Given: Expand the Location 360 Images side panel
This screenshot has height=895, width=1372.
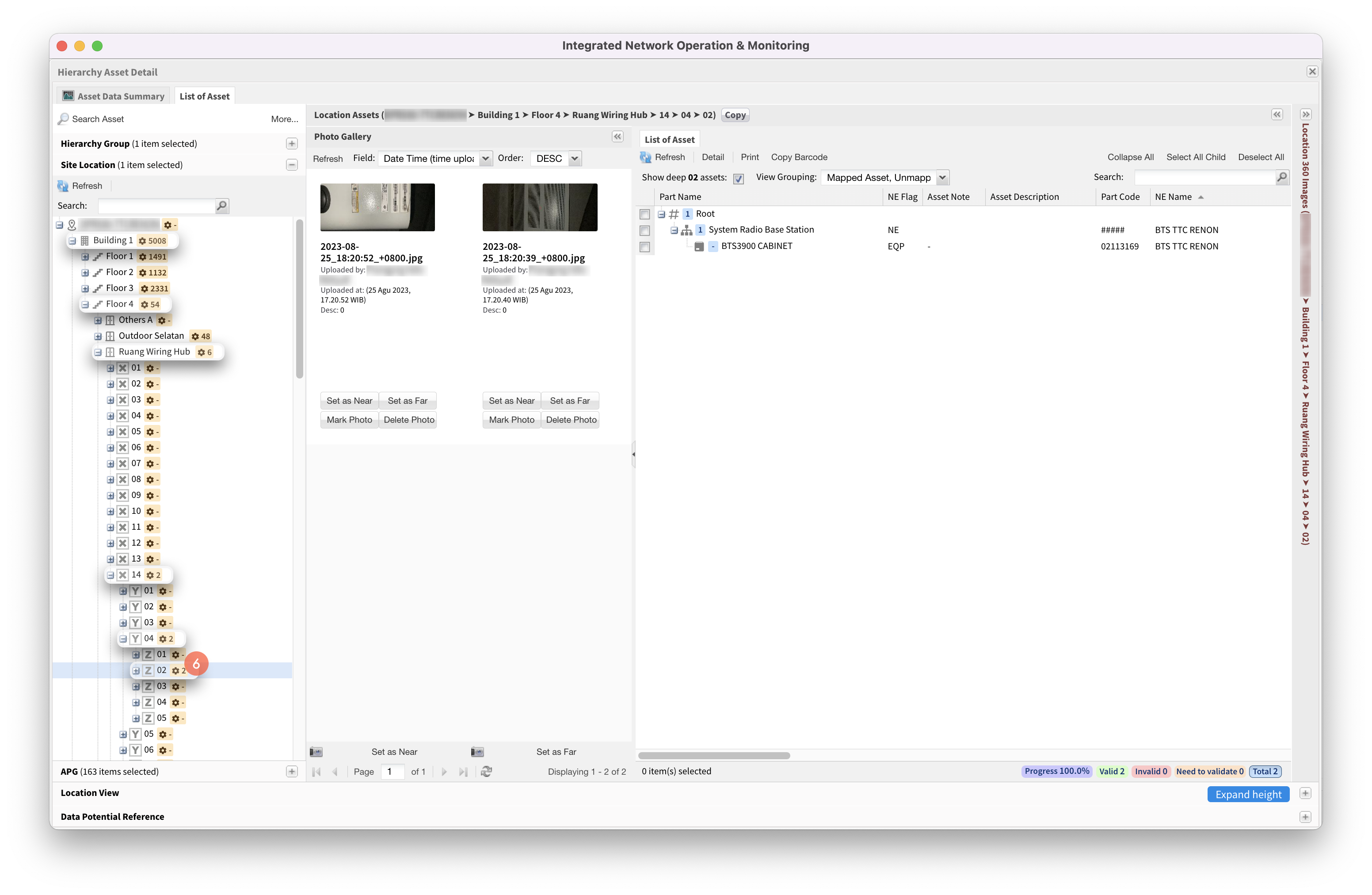Looking at the screenshot, I should coord(1306,115).
